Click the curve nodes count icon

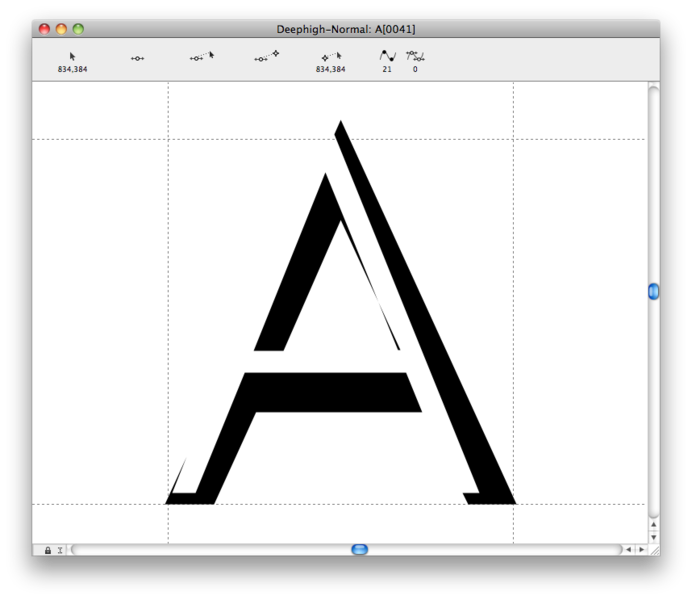(x=387, y=57)
